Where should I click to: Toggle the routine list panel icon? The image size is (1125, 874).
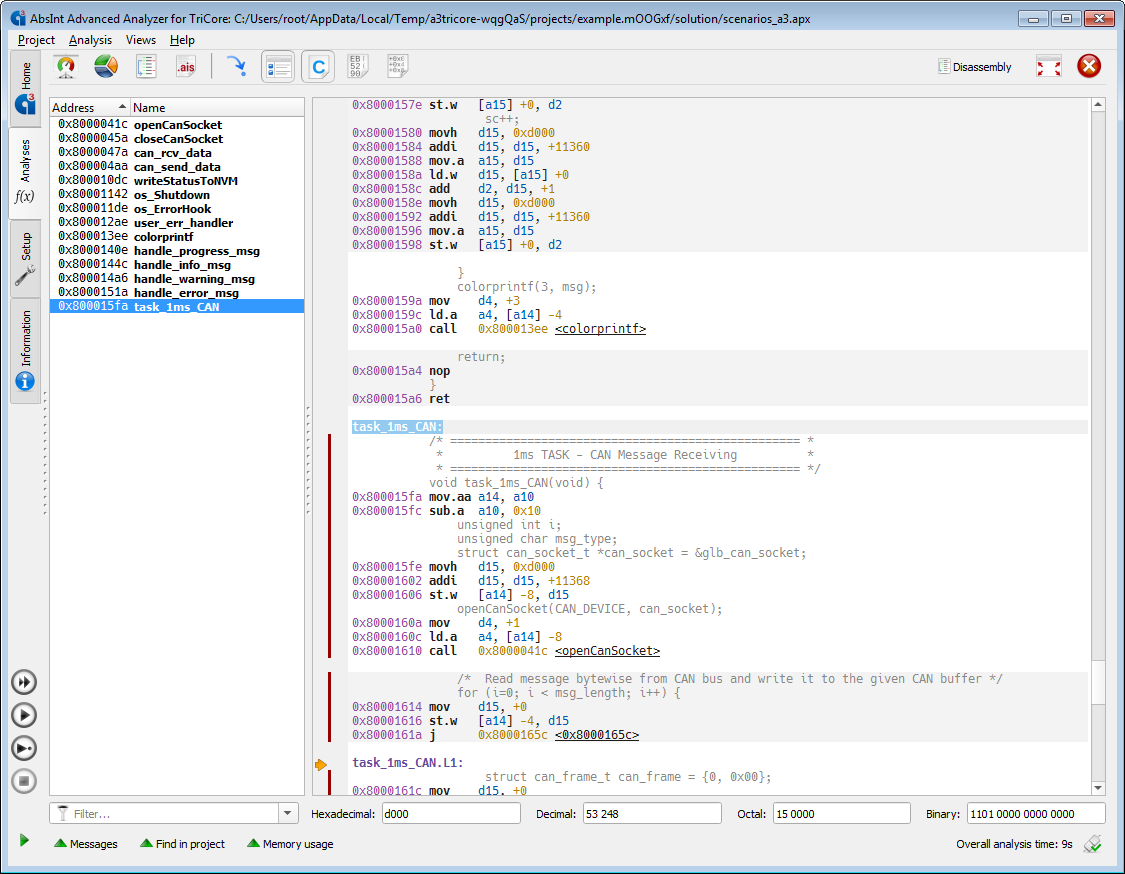(278, 67)
